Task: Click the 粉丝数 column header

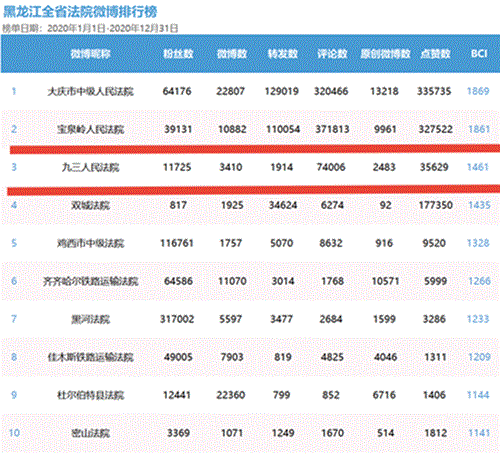Action: pyautogui.click(x=178, y=54)
